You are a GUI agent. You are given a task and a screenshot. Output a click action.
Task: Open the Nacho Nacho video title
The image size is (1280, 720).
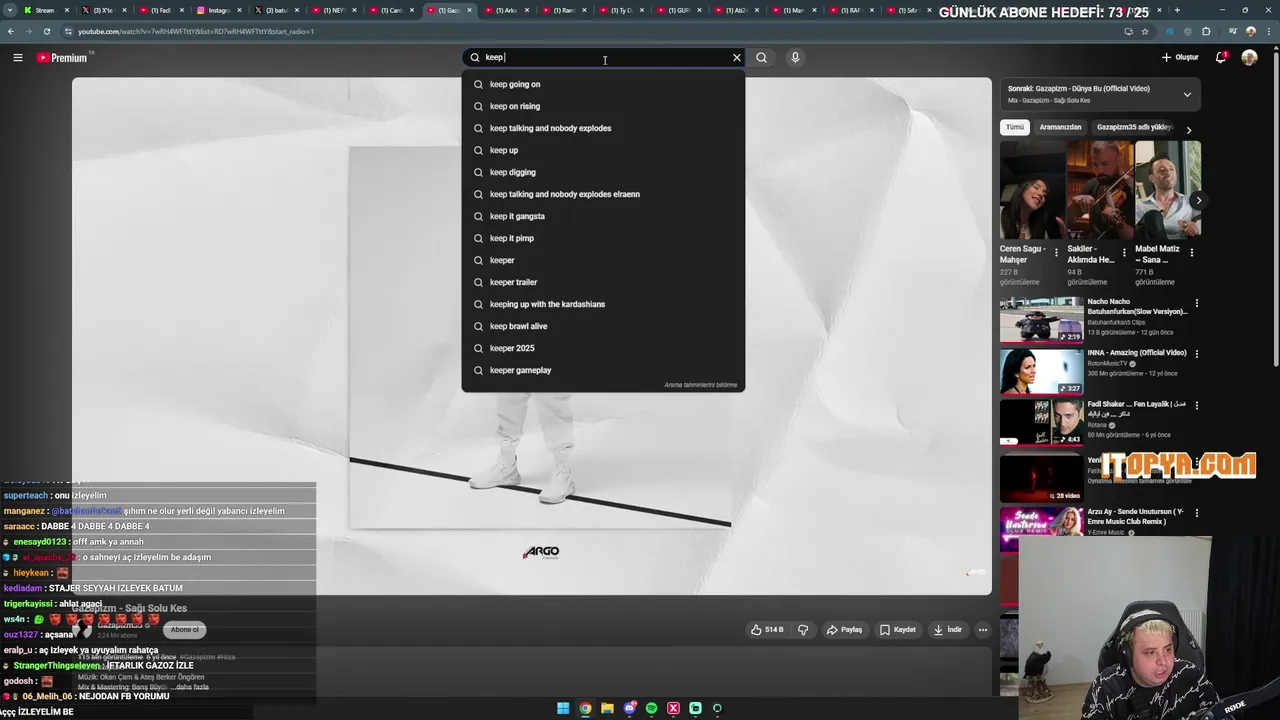(x=1137, y=306)
